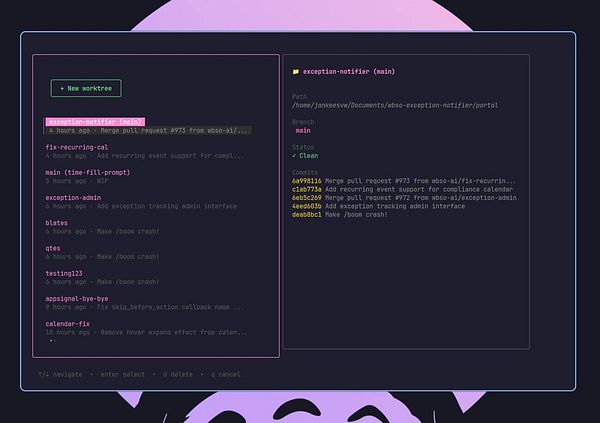
Task: Click the 'Add recurring event support for compl...' subtitle
Action: point(144,156)
